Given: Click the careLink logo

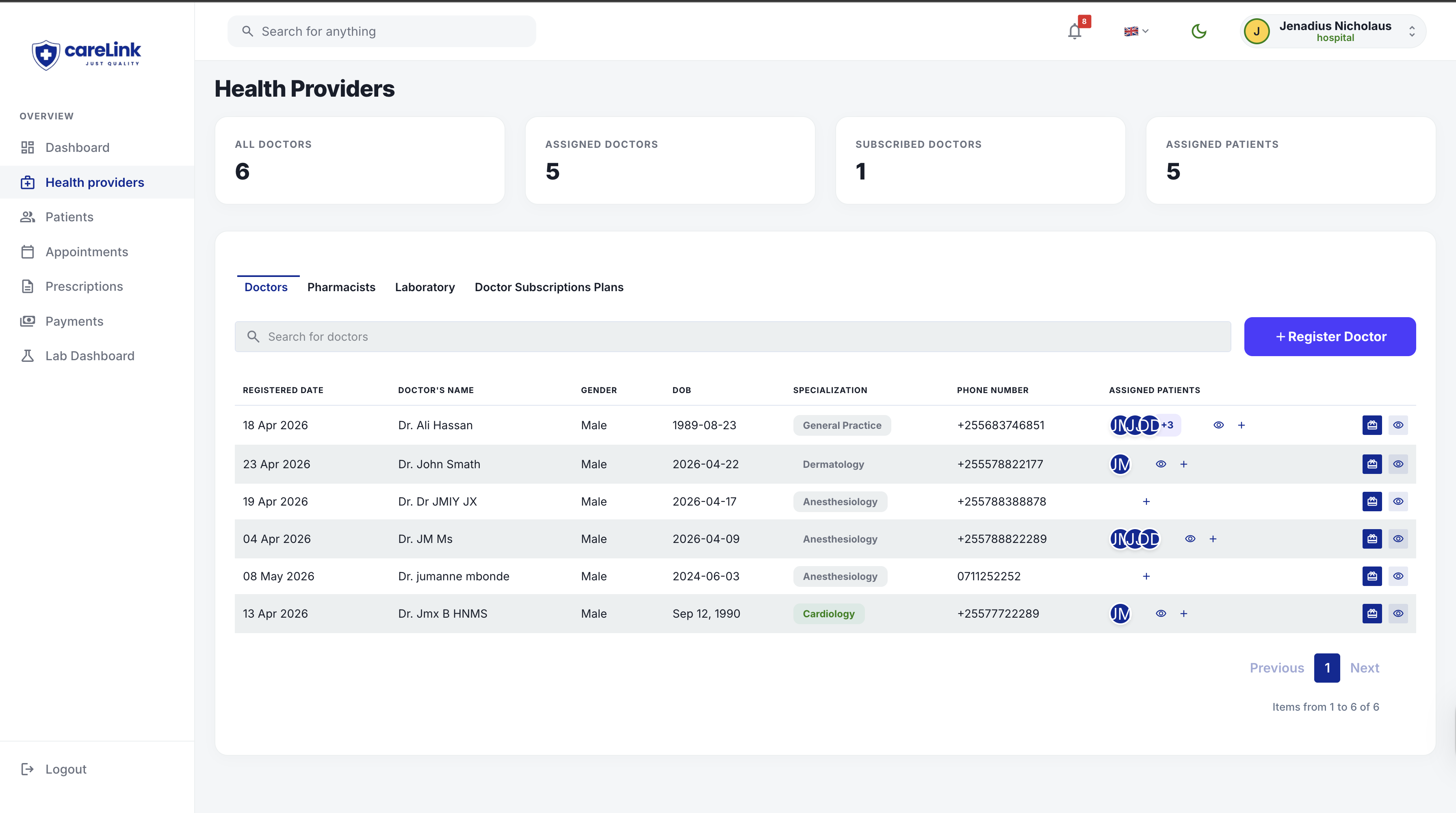Looking at the screenshot, I should point(86,55).
